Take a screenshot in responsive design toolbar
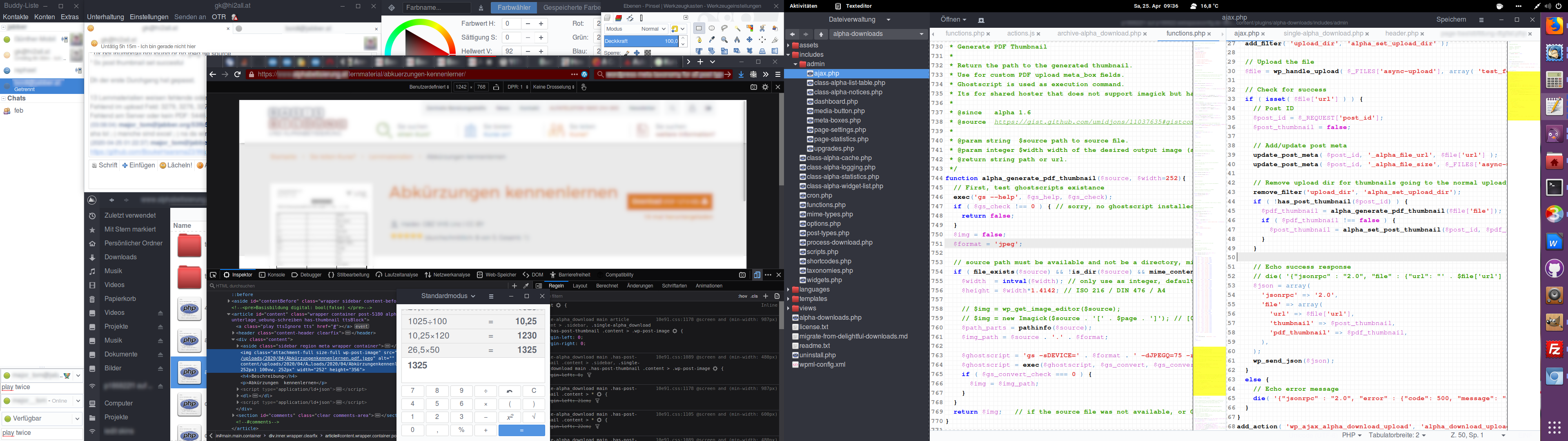This screenshot has height=441, width=1568. (753, 87)
